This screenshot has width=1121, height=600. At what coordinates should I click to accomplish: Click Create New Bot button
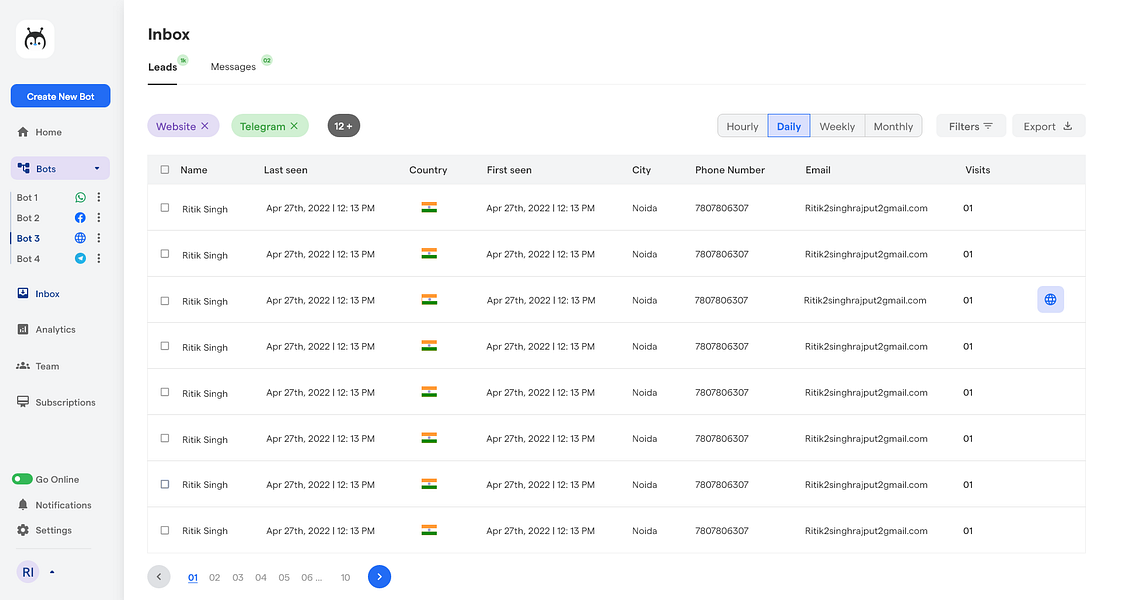61,96
